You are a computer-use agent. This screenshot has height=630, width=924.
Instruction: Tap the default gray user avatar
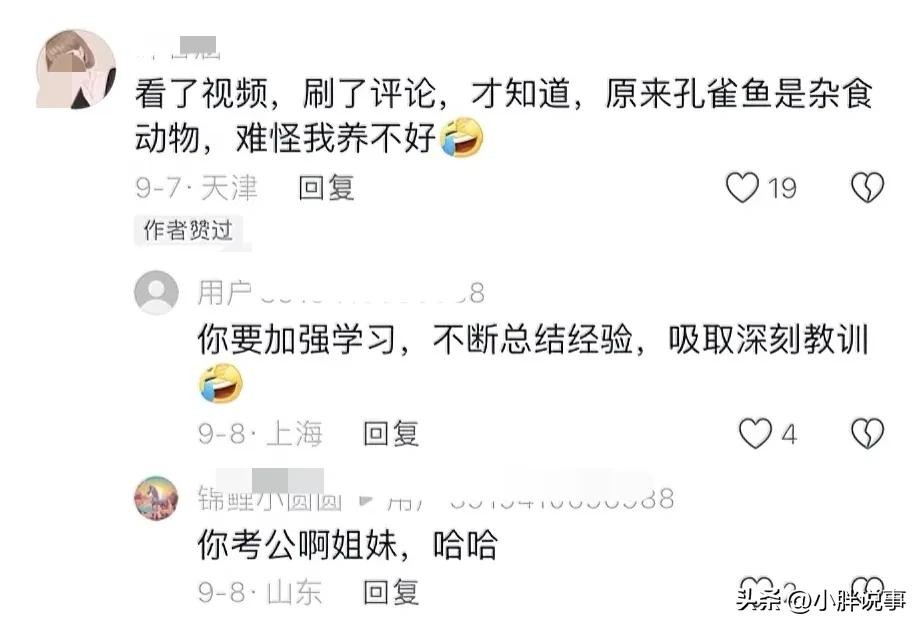156,292
